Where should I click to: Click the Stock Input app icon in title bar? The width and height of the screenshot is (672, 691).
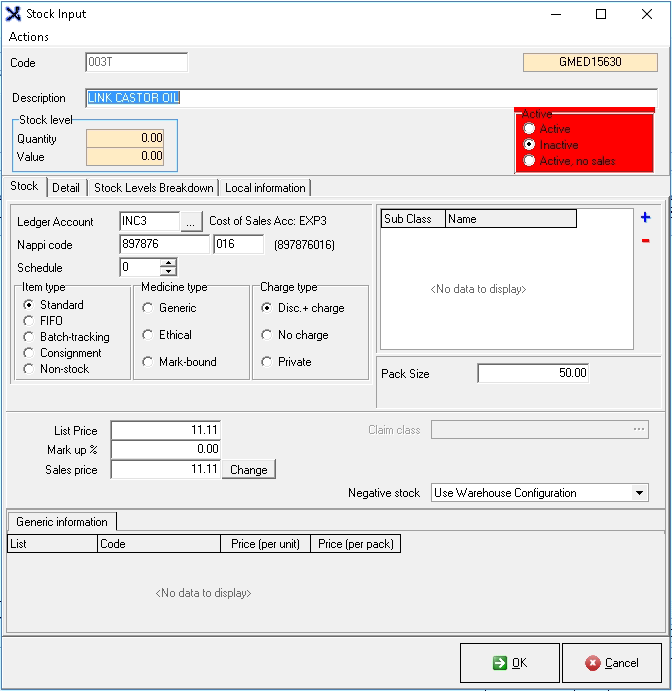click(13, 14)
